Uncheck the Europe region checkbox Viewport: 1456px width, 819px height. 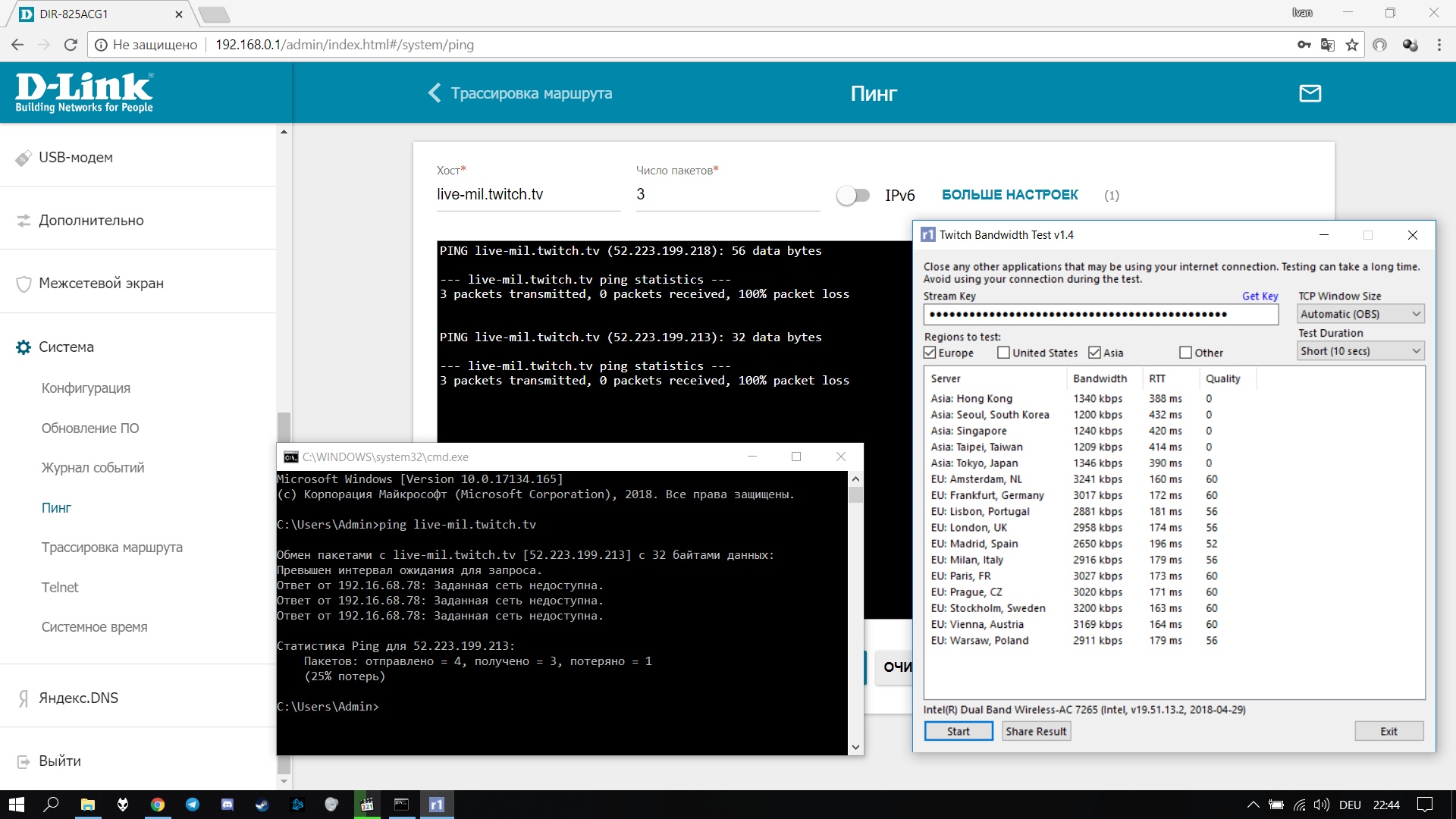pos(930,353)
